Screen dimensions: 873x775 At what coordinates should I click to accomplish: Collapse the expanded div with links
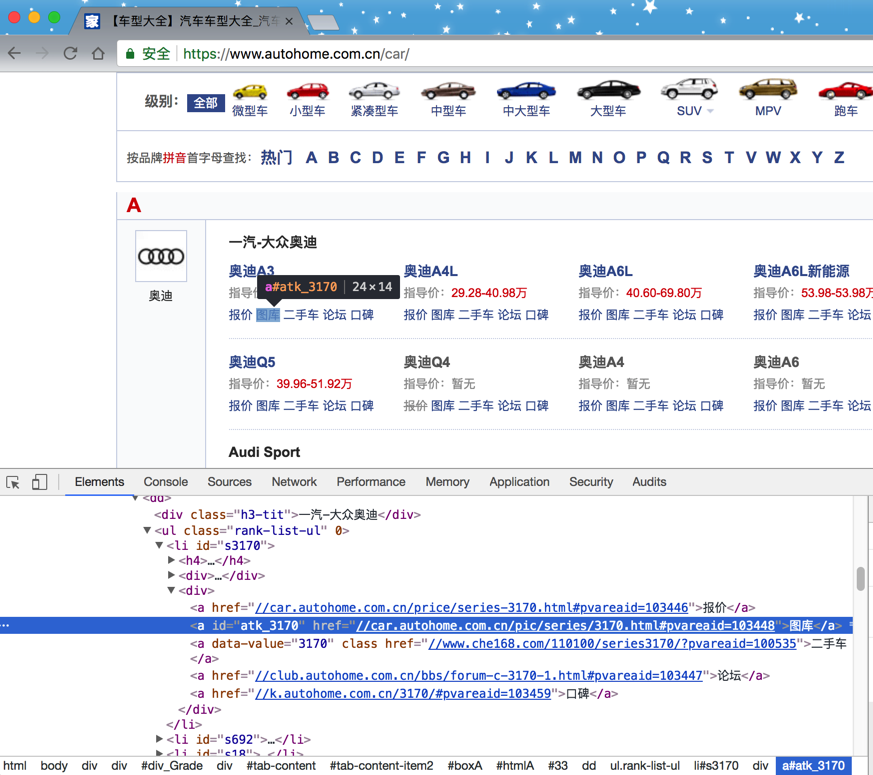tap(171, 590)
